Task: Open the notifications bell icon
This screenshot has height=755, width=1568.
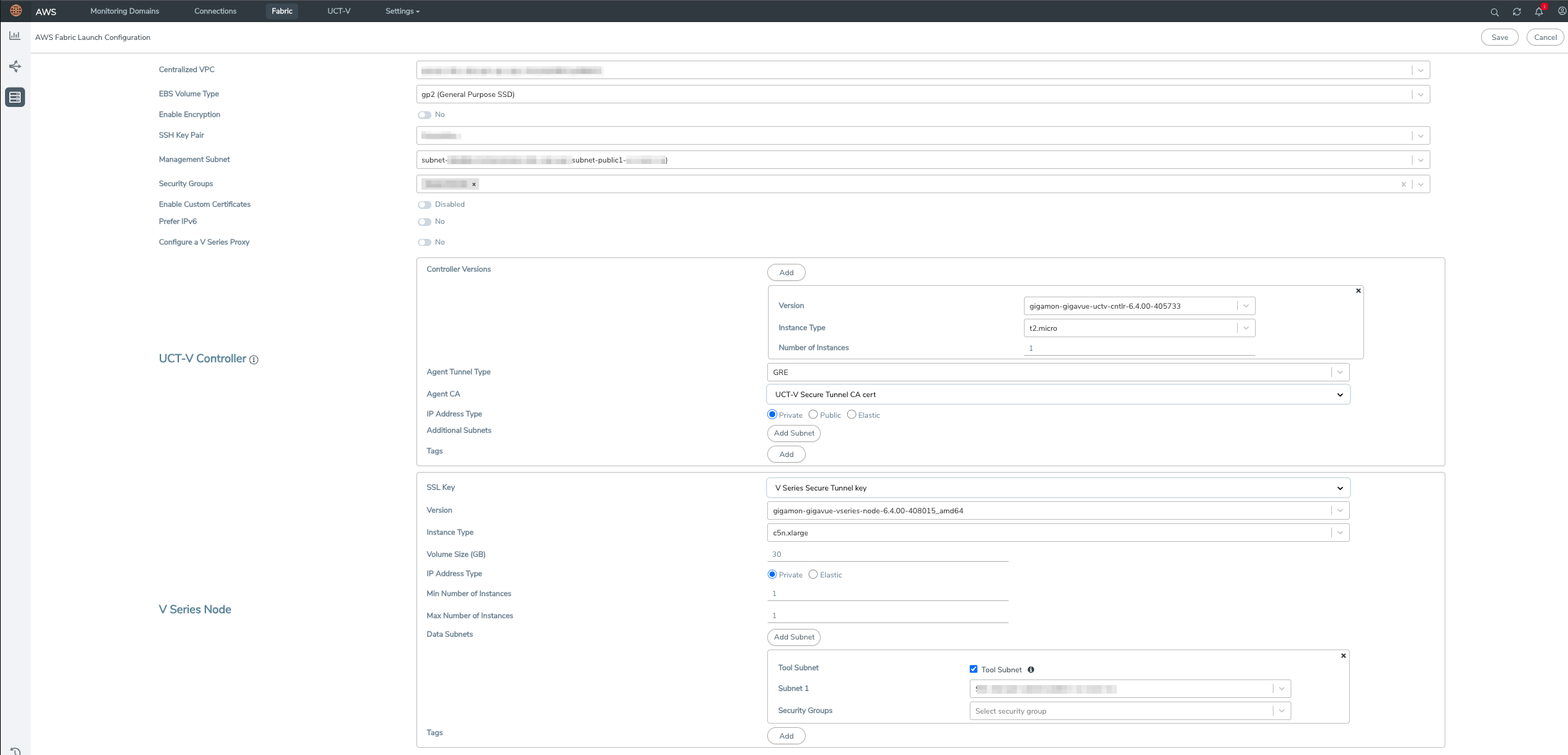Action: click(x=1539, y=11)
